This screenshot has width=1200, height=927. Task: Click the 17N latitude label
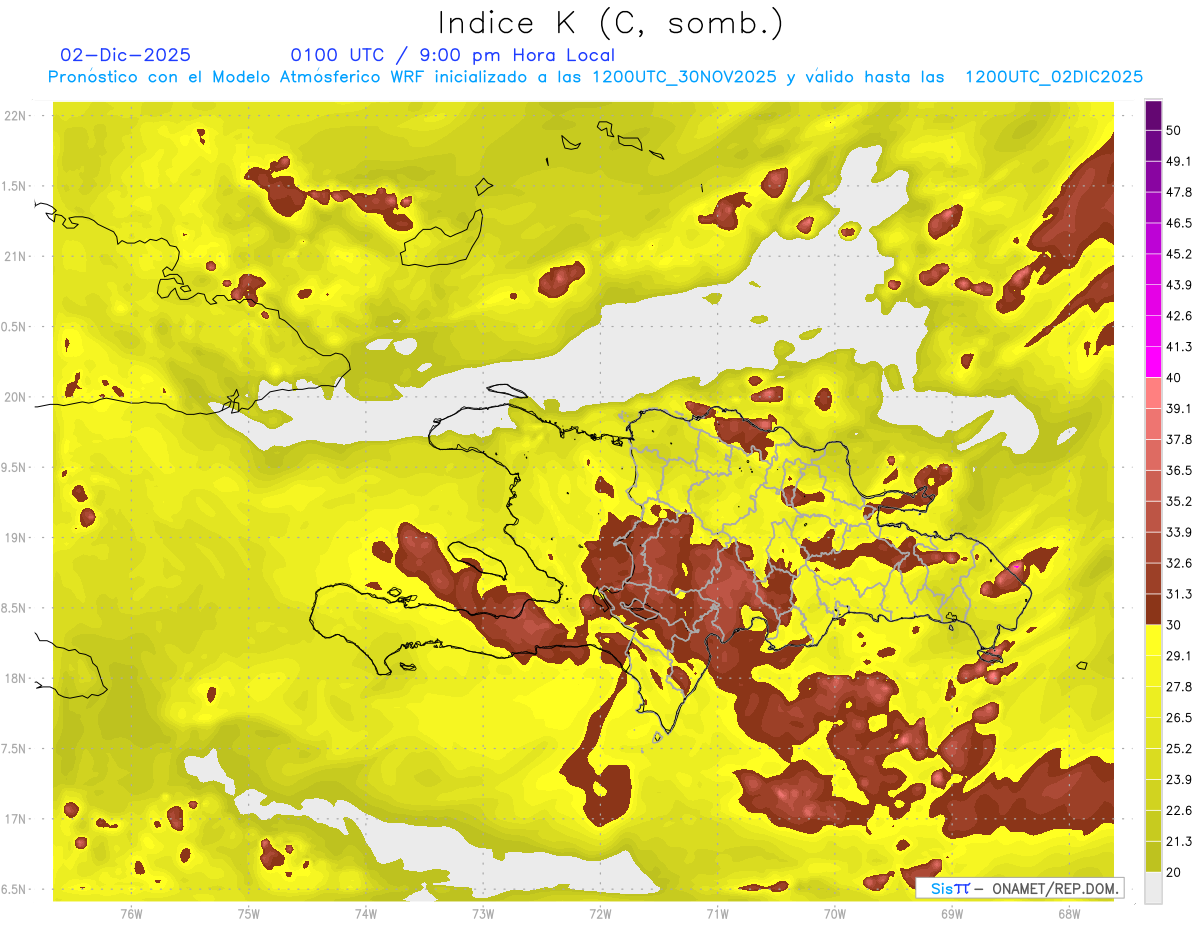point(16,819)
